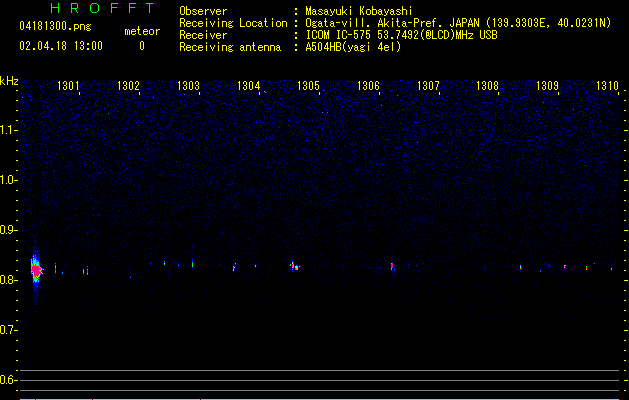Click the 'Receiving antenna' label
The width and height of the screenshot is (629, 400).
point(230,47)
